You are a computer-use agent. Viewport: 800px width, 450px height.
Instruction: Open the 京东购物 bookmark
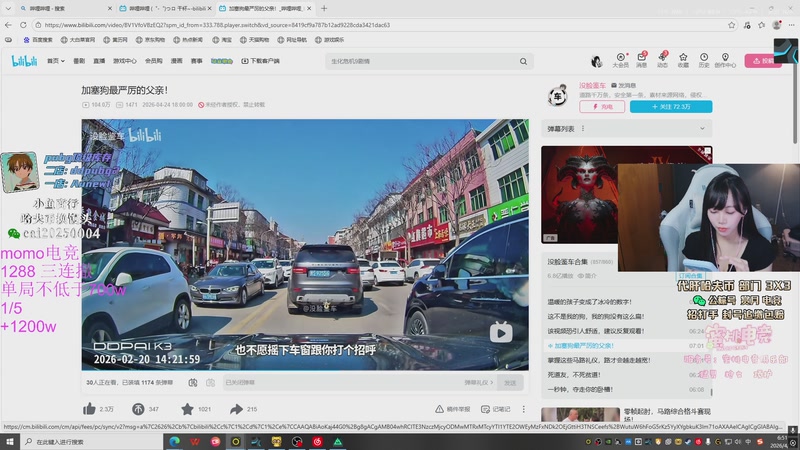point(152,39)
